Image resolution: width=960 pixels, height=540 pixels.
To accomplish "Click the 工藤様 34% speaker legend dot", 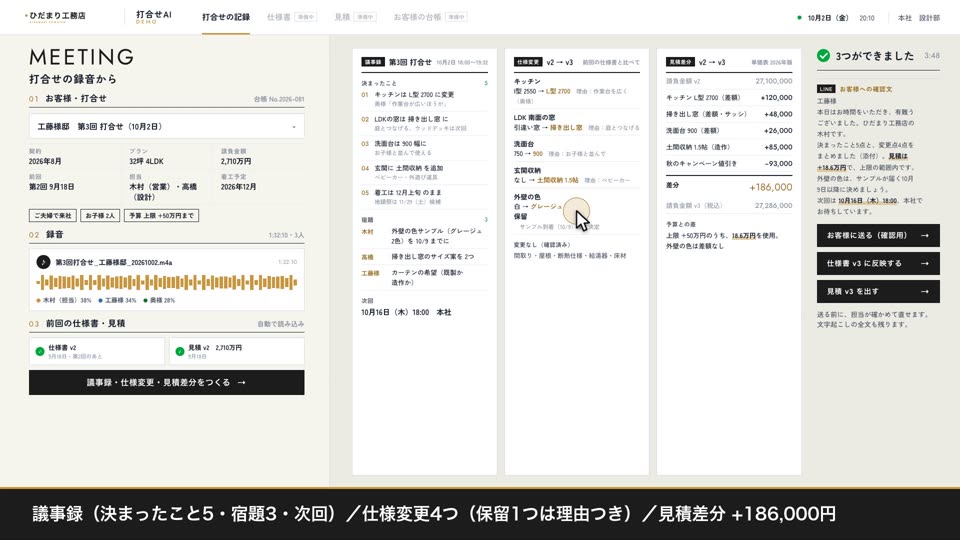I will click(x=100, y=301).
